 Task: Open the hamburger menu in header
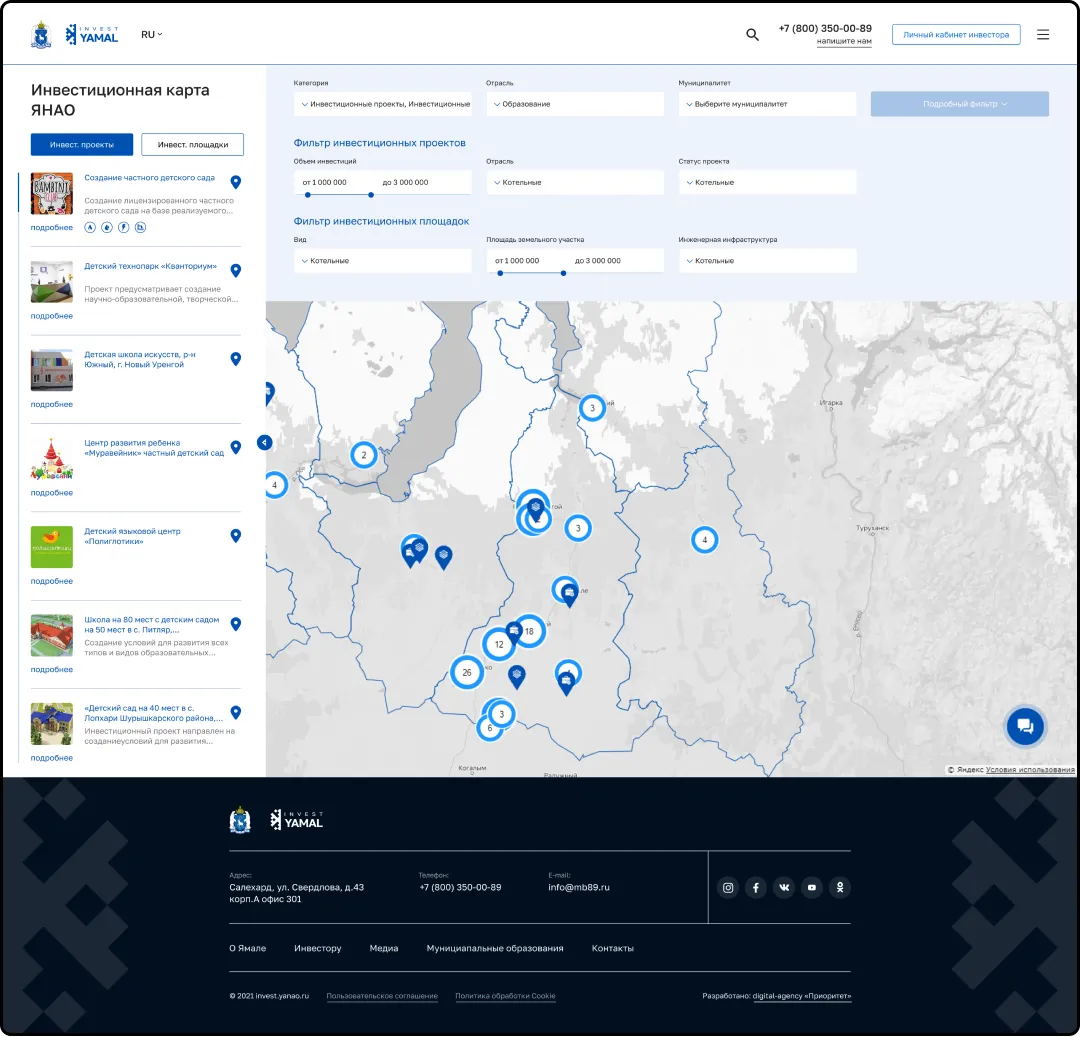pos(1043,35)
